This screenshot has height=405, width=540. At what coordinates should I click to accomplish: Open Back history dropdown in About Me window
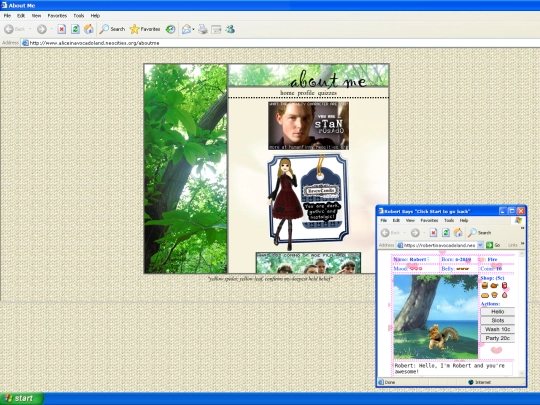tap(30, 29)
